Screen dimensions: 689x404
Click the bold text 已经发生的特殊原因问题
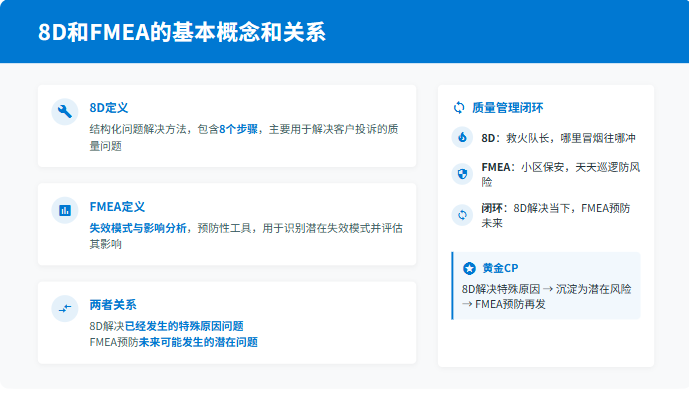point(184,326)
